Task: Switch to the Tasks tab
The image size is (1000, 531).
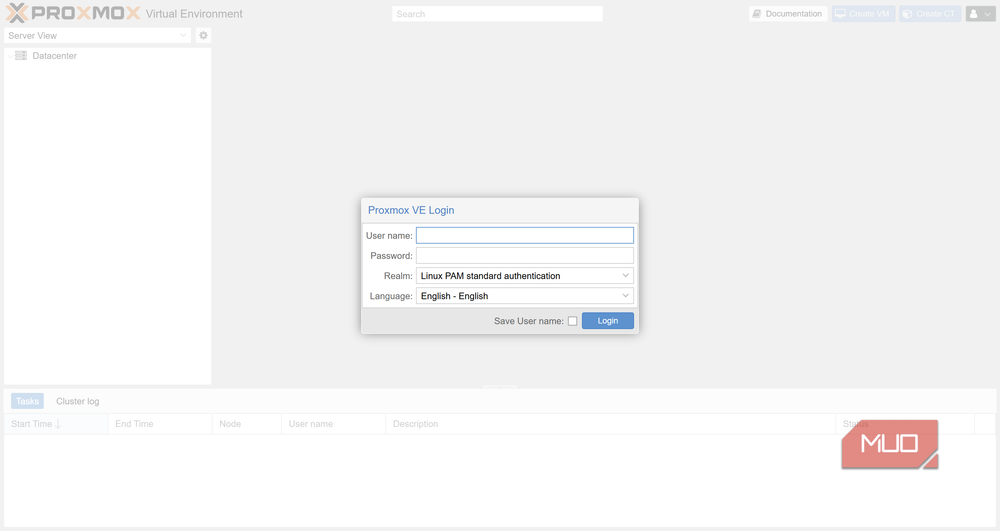Action: click(27, 401)
